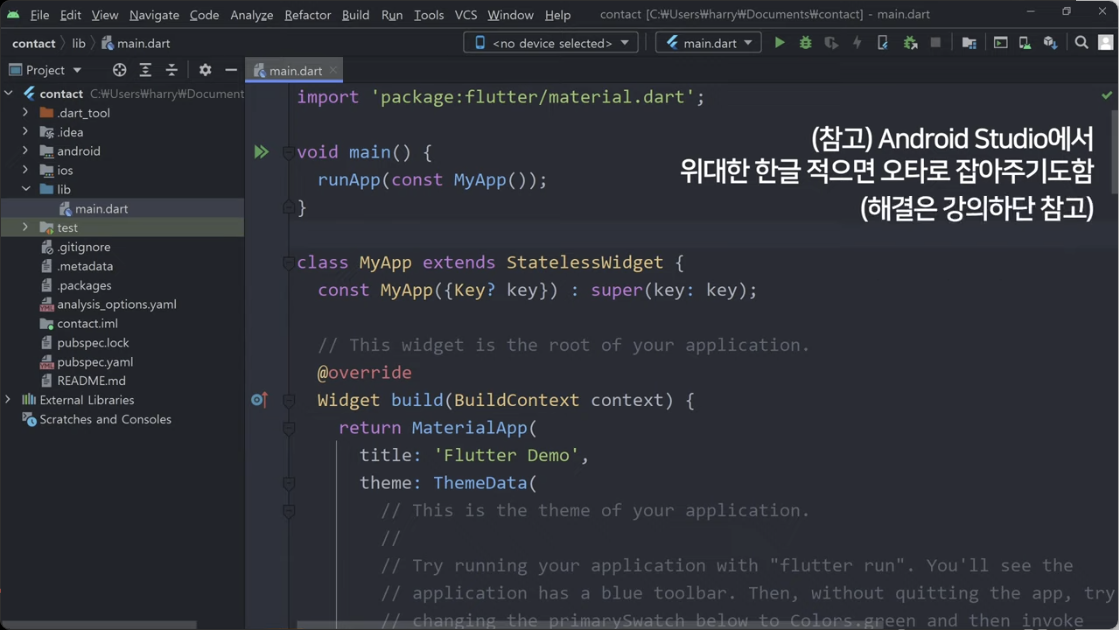Image resolution: width=1119 pixels, height=630 pixels.
Task: Collapse all in Project panel icon
Action: pyautogui.click(x=171, y=70)
